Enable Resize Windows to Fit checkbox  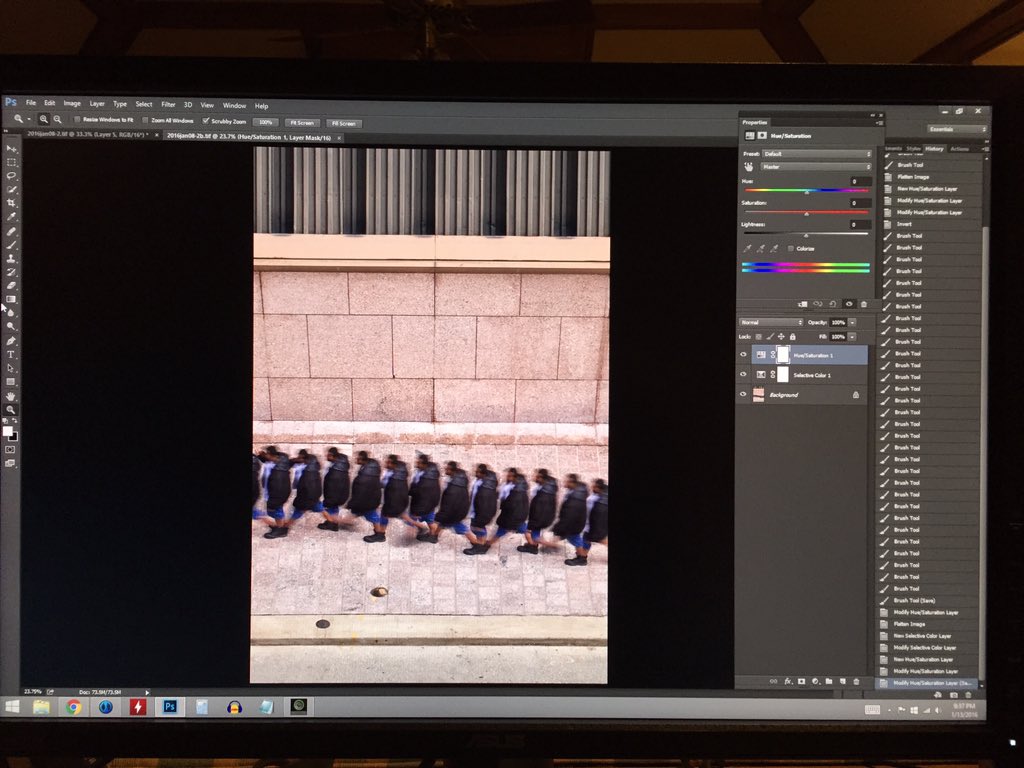pyautogui.click(x=77, y=120)
